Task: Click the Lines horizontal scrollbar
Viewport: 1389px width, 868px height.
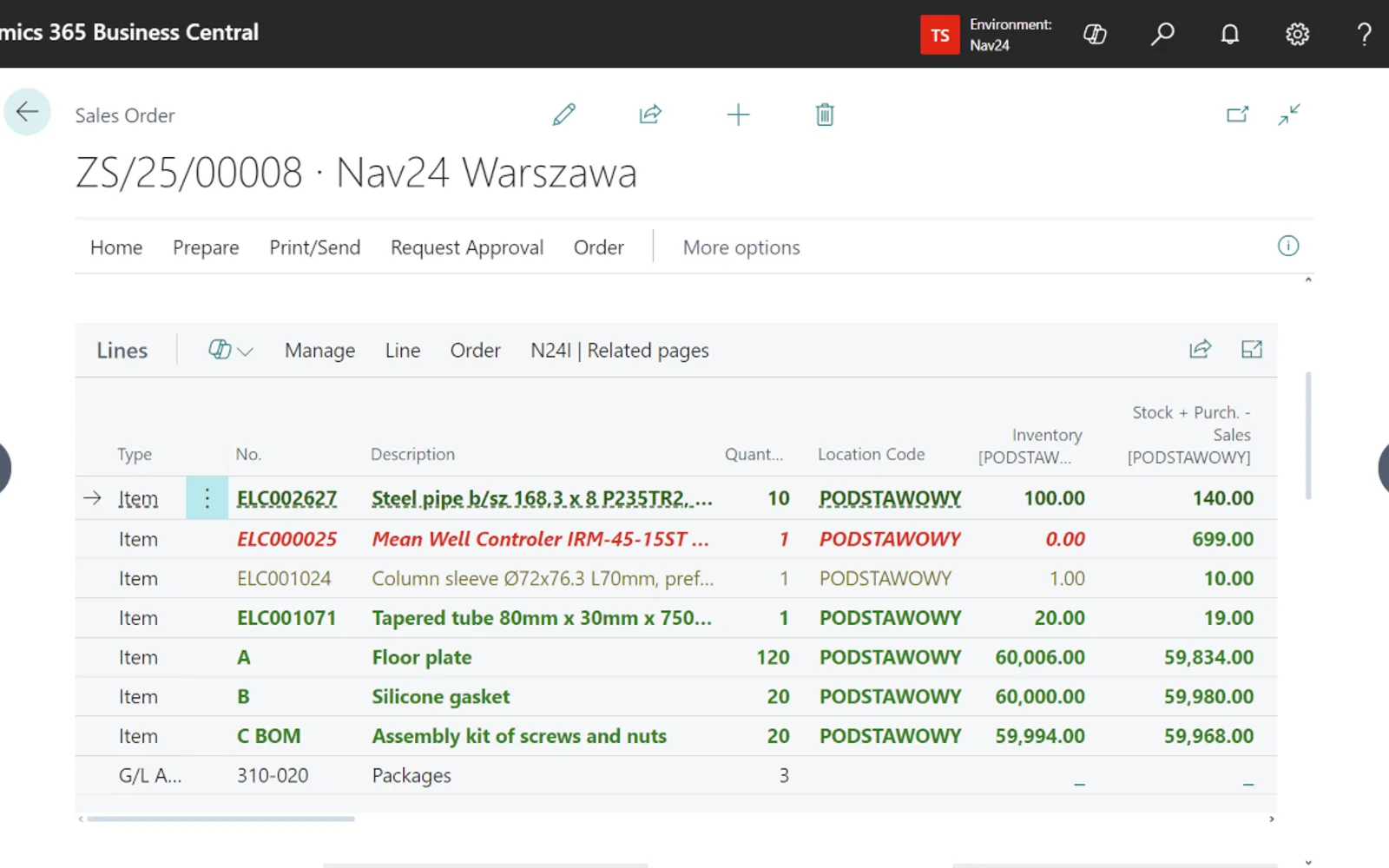Action: [x=221, y=819]
